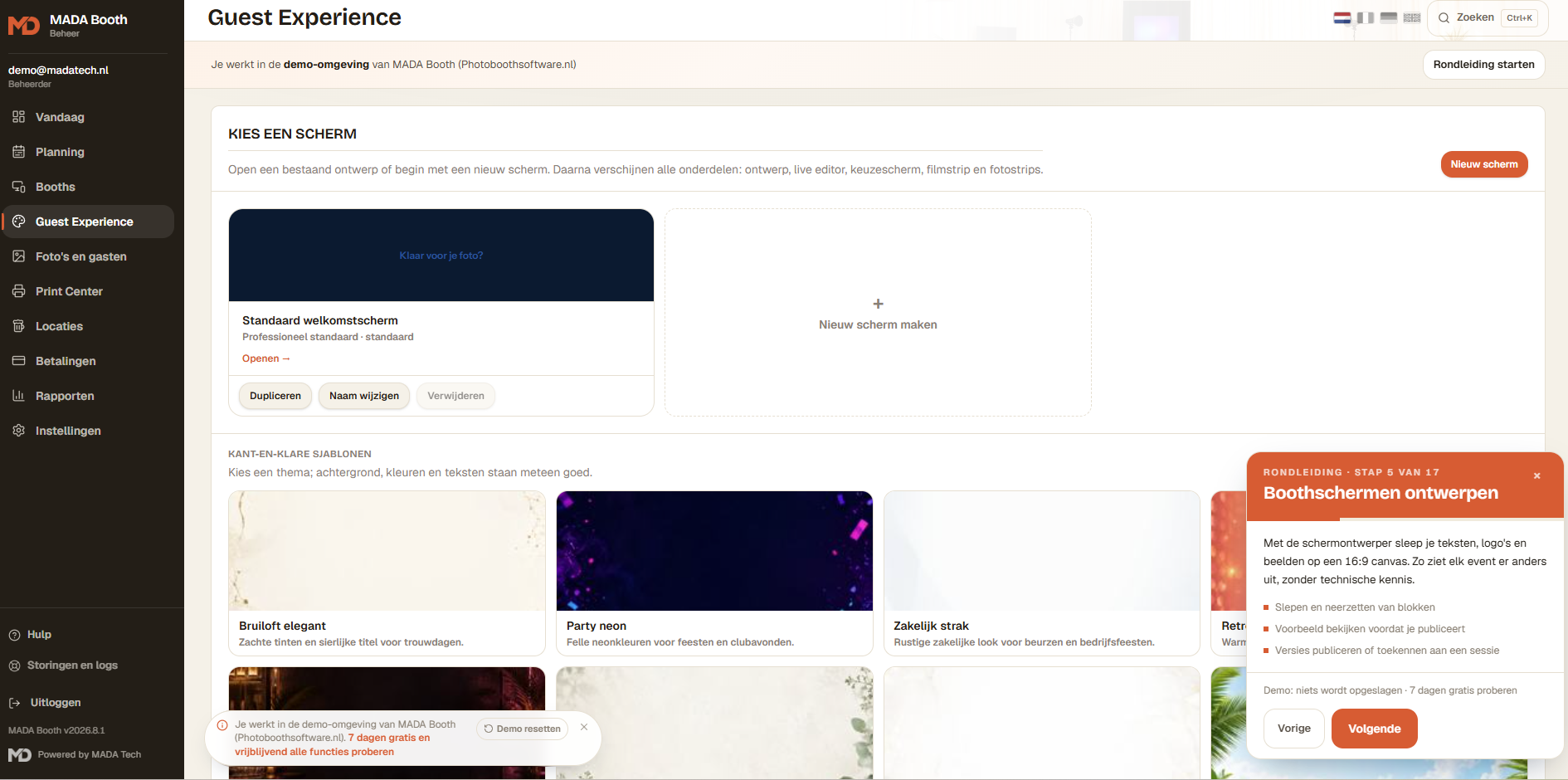Select the greyed horizontal-striped flag
The image size is (1568, 780).
[1389, 17]
